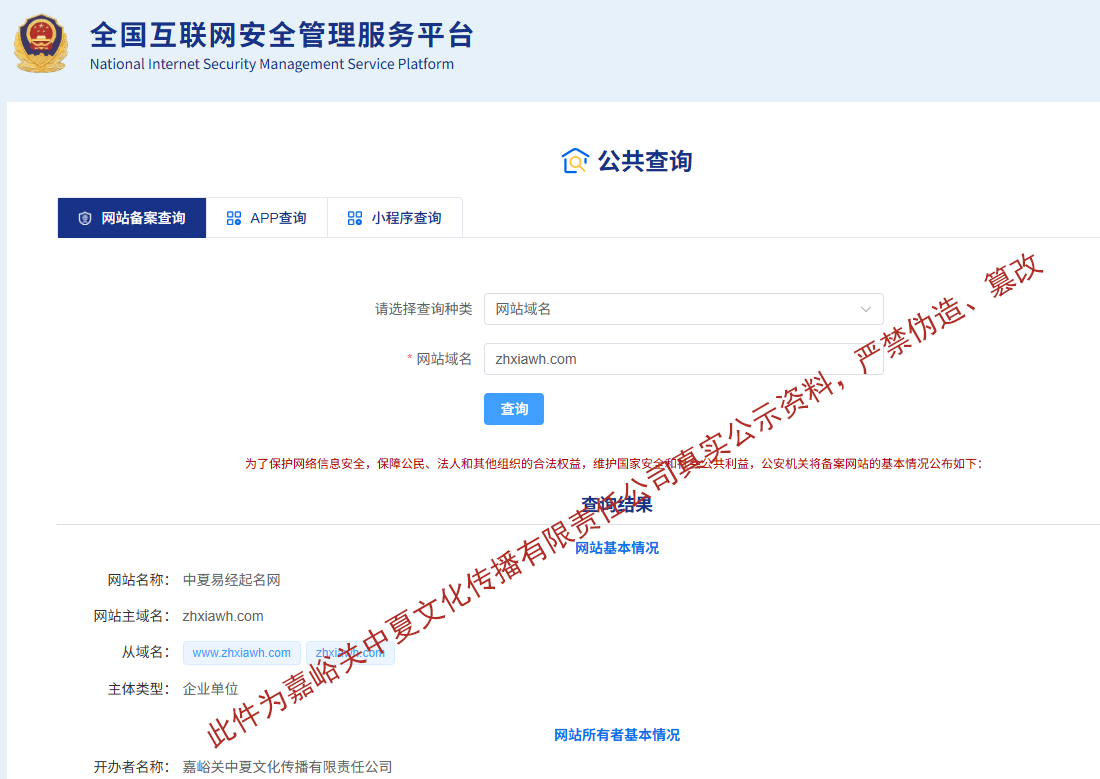1100x779 pixels.
Task: Click the 查询结果 heading
Action: [x=617, y=504]
